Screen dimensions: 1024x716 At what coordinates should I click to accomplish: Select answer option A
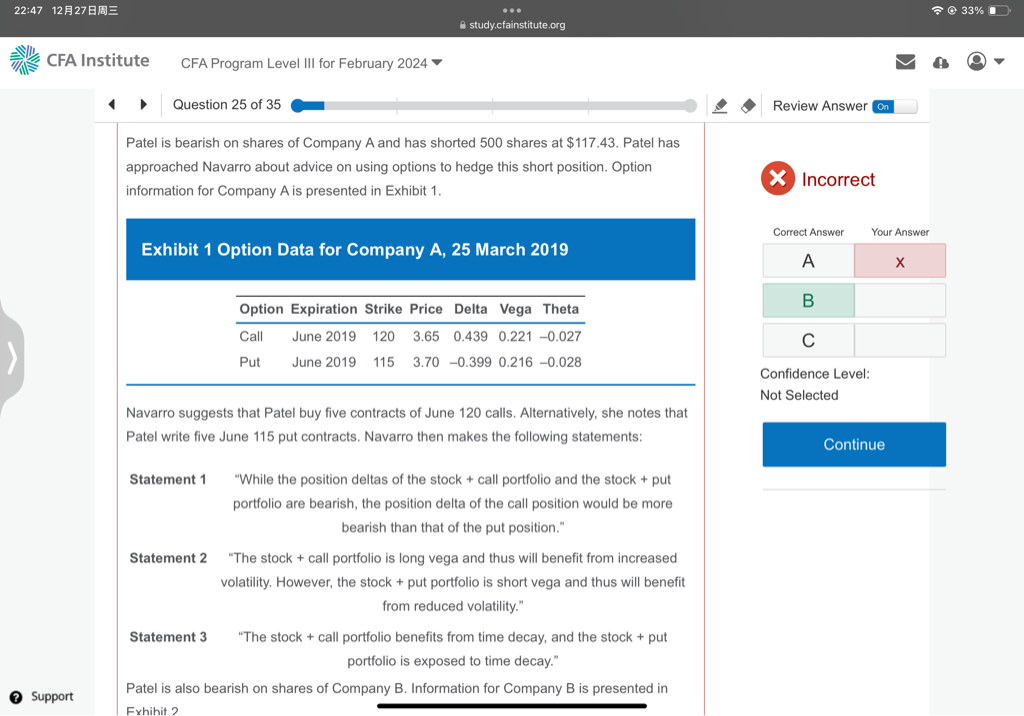(808, 261)
